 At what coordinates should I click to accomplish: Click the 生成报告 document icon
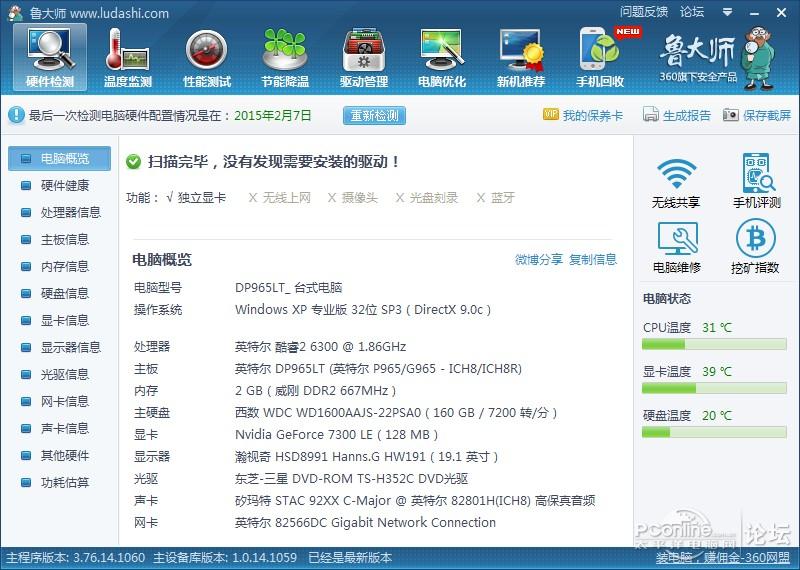point(651,115)
